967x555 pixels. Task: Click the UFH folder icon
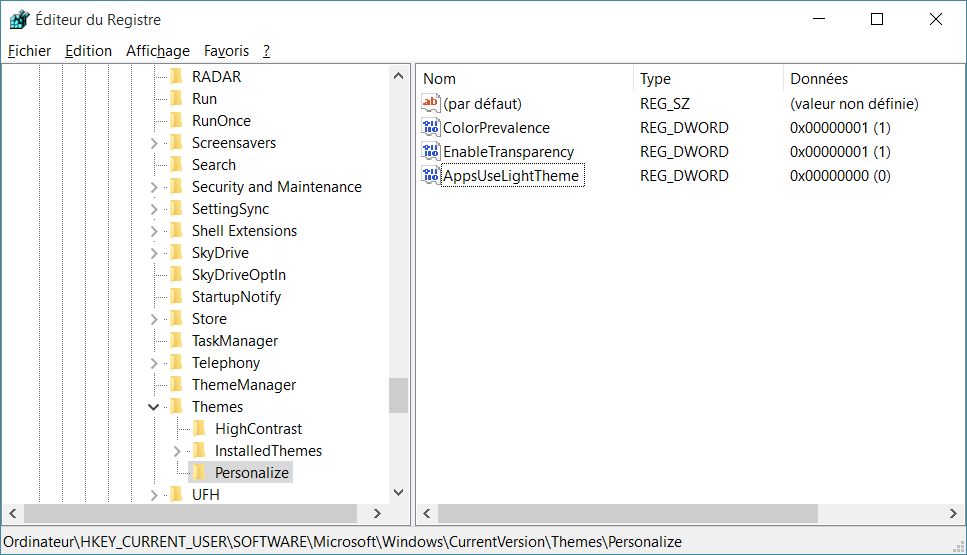[176, 495]
